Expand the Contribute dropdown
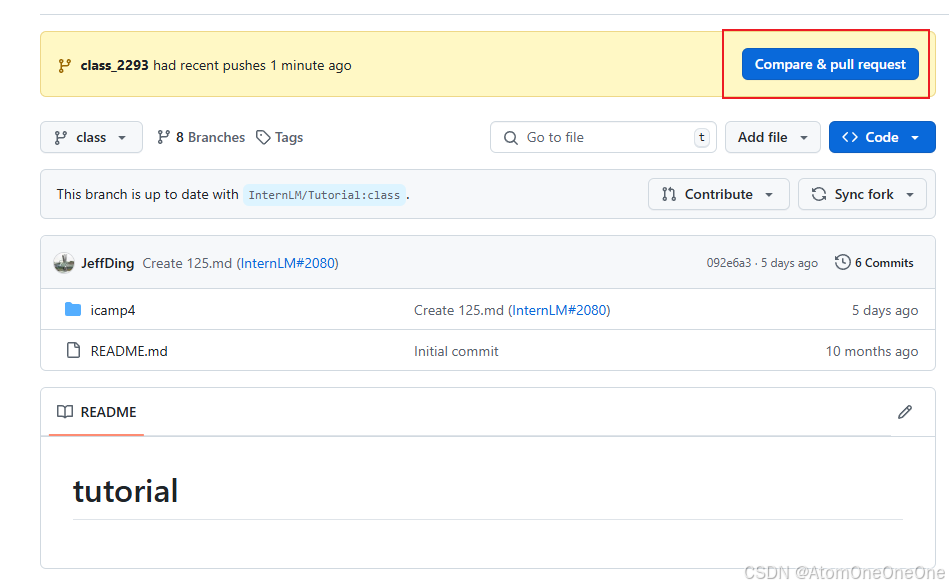The height and width of the screenshot is (588, 949). (718, 194)
